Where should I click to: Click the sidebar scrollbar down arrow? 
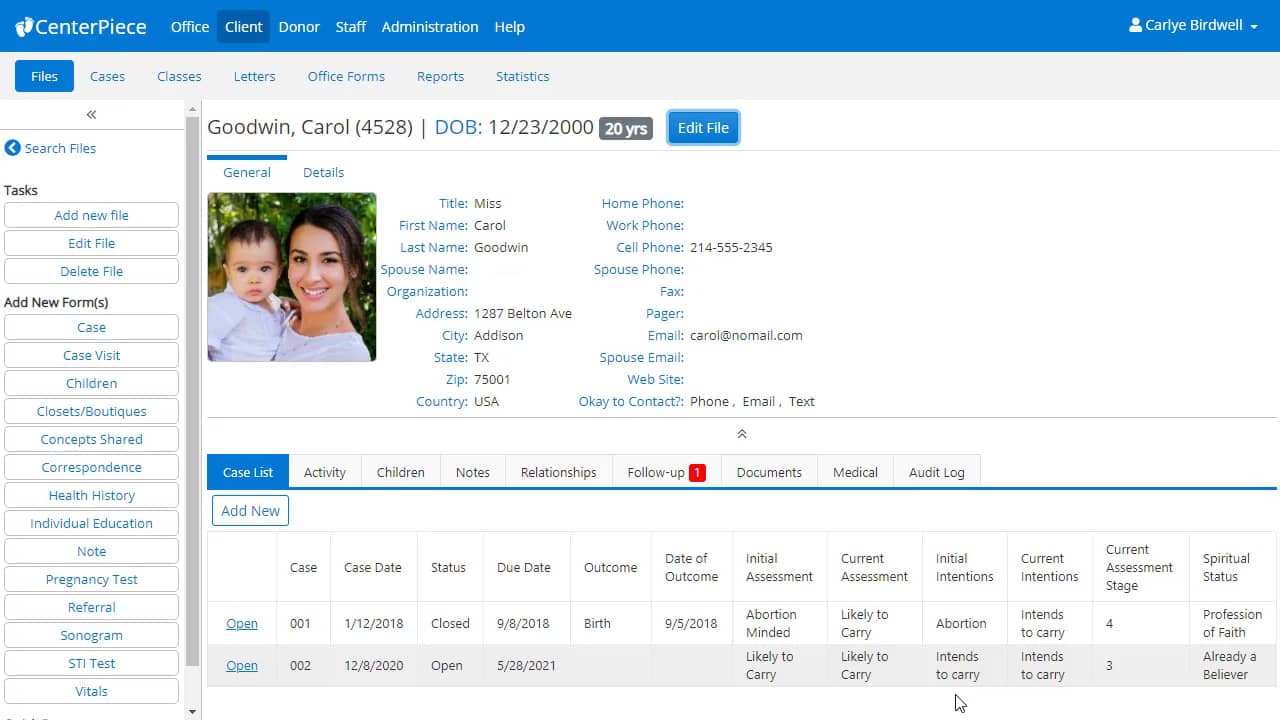[x=193, y=712]
